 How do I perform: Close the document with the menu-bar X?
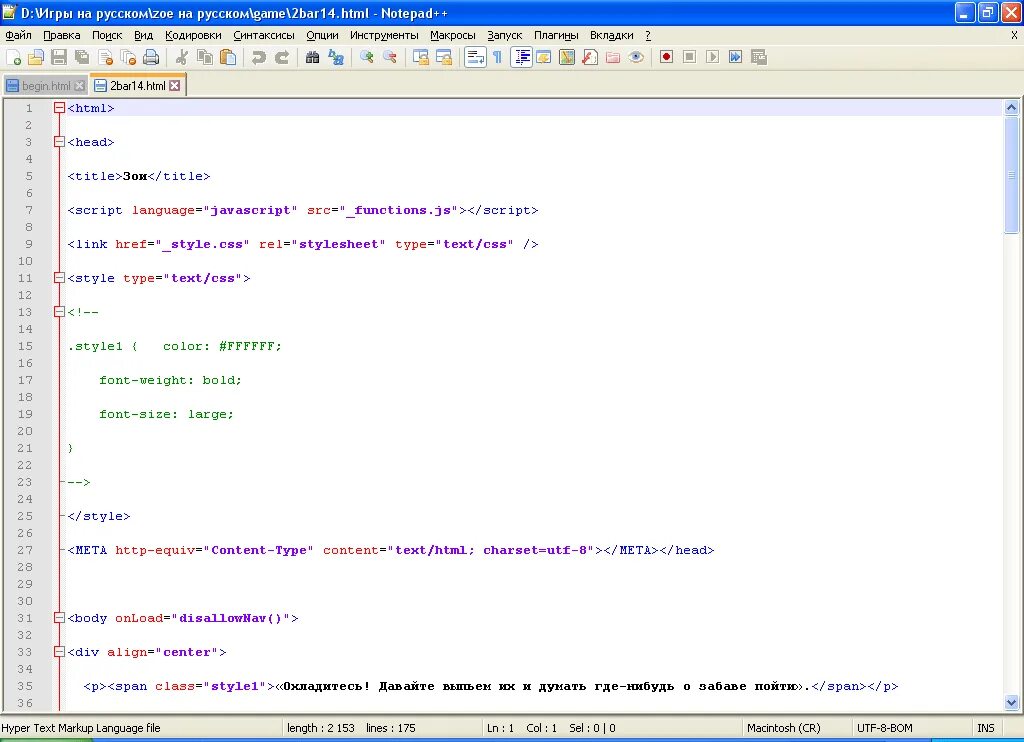point(1014,35)
